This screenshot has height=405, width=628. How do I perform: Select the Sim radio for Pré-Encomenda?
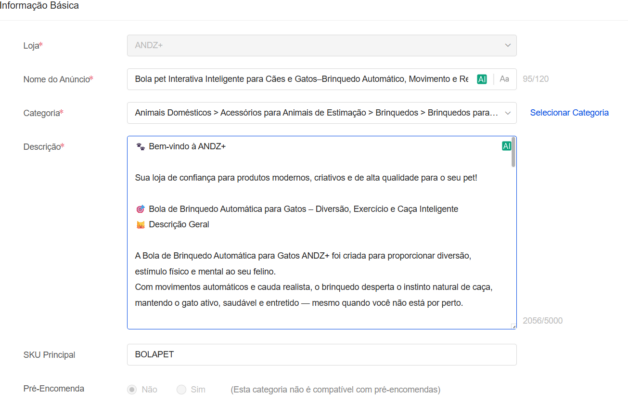(181, 389)
